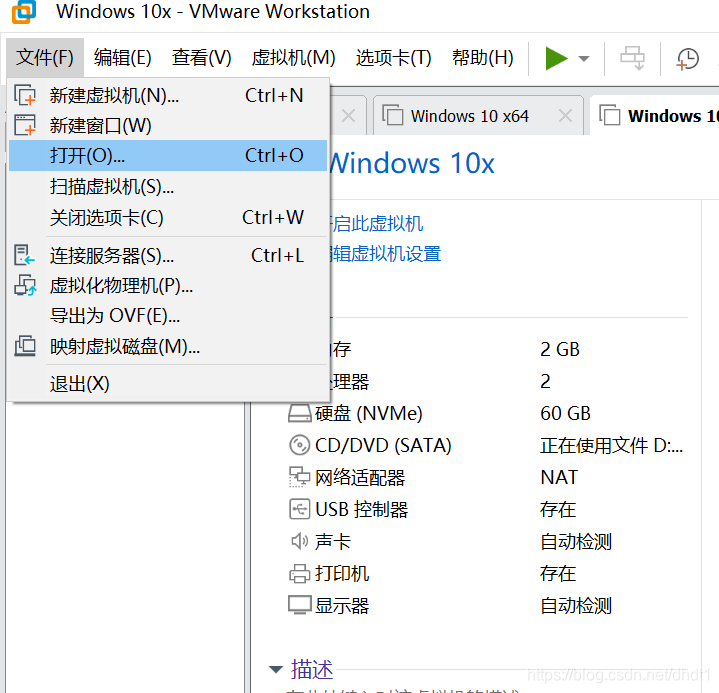
Task: Close the partially hidden leftmost tab
Action: pos(348,116)
